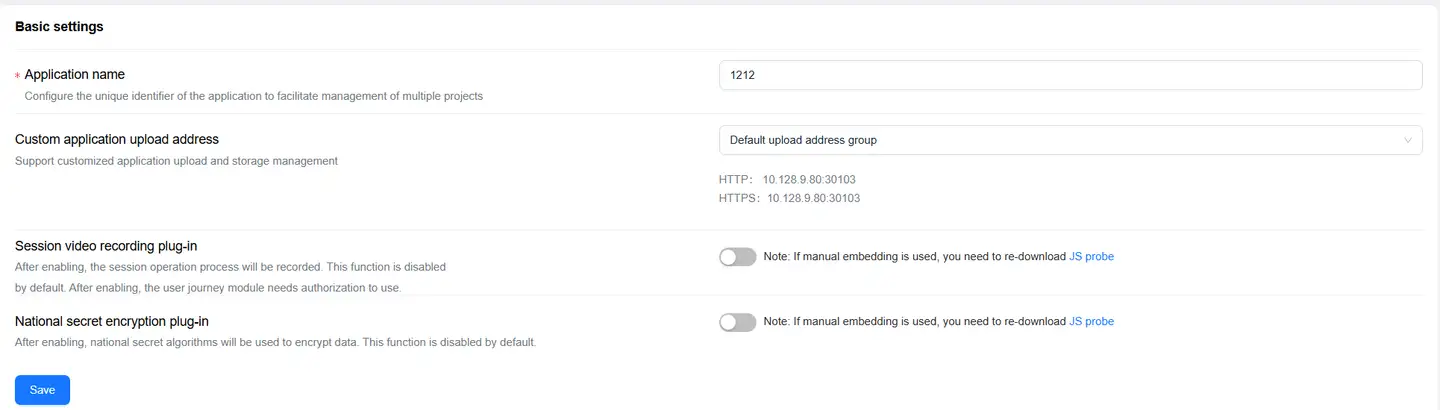1440x410 pixels.
Task: Toggle the National secret encryption plug-in switch
Action: coord(737,322)
